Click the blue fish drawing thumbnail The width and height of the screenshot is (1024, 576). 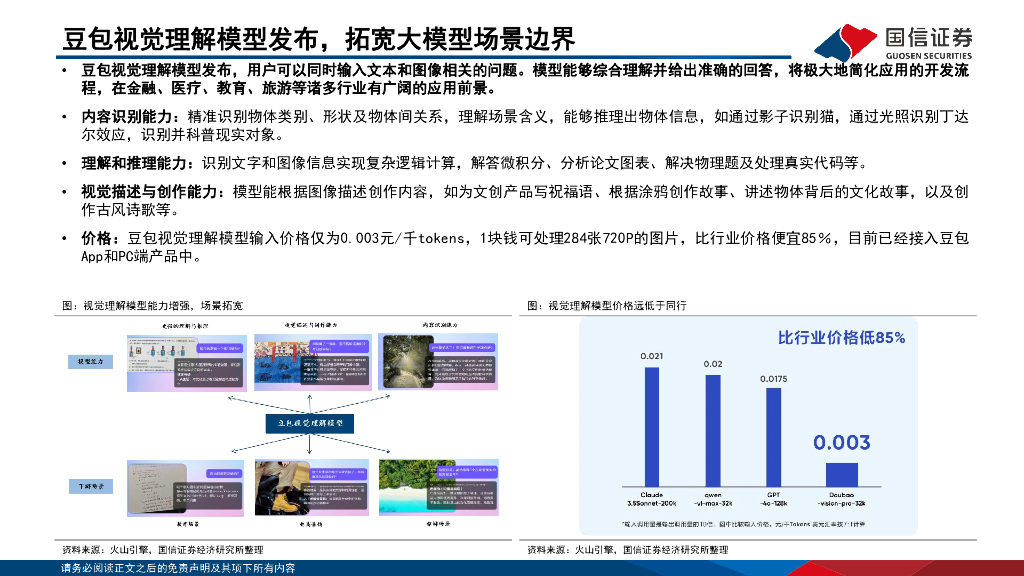[x=313, y=362]
